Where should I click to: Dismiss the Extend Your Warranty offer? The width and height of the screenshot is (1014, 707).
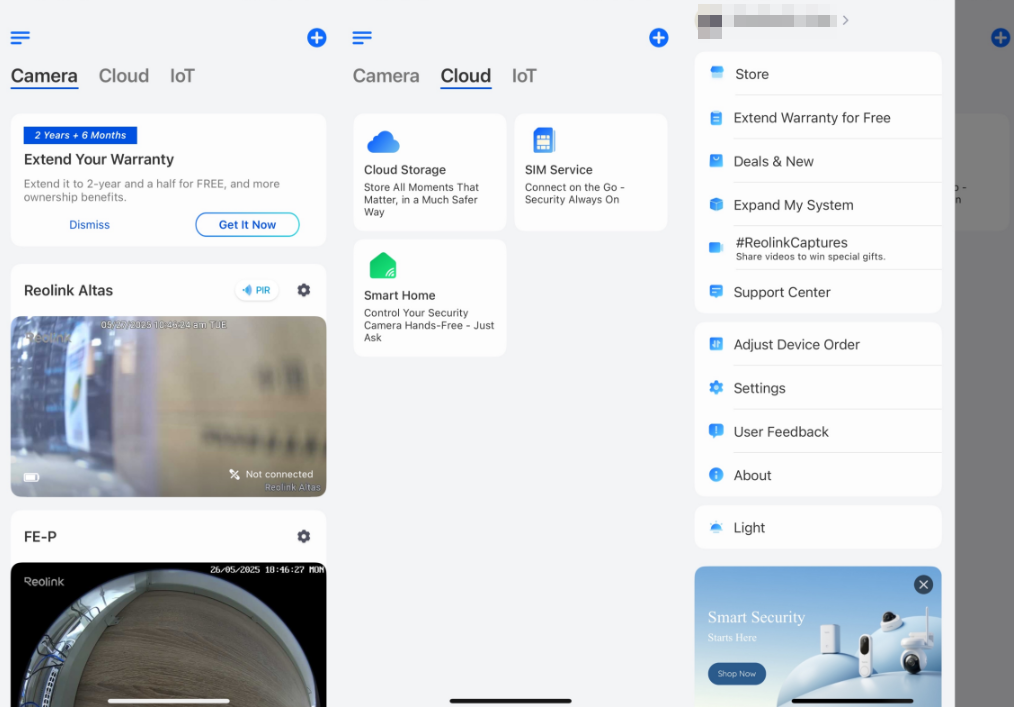pyautogui.click(x=89, y=224)
